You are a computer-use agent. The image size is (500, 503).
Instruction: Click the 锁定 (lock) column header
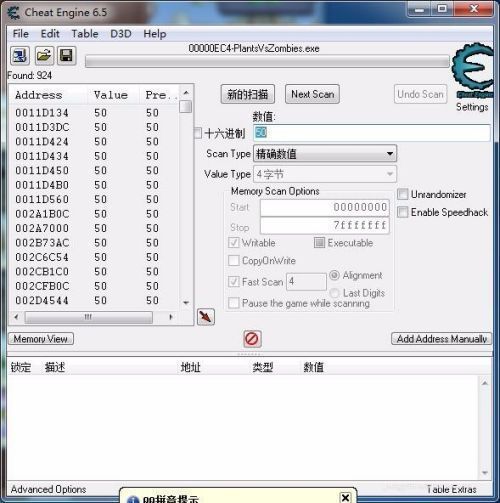point(21,367)
